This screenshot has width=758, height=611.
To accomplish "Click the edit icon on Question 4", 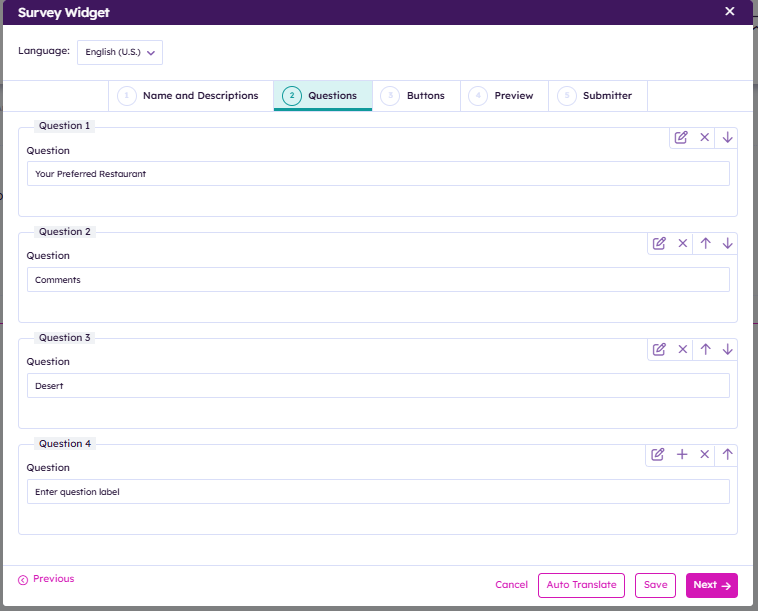I will click(x=657, y=454).
